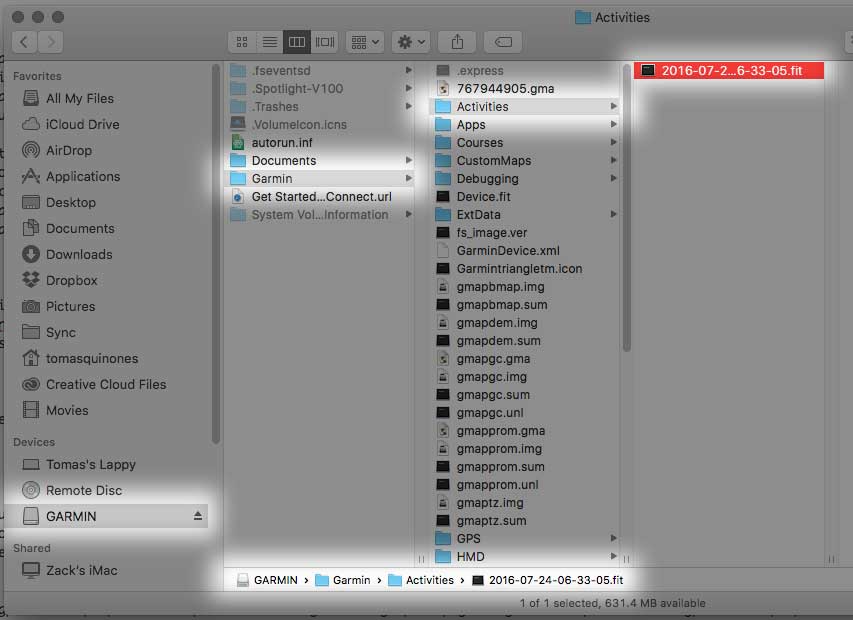The image size is (853, 620).
Task: Open AirDrop in sidebar
Action: [x=57, y=151]
